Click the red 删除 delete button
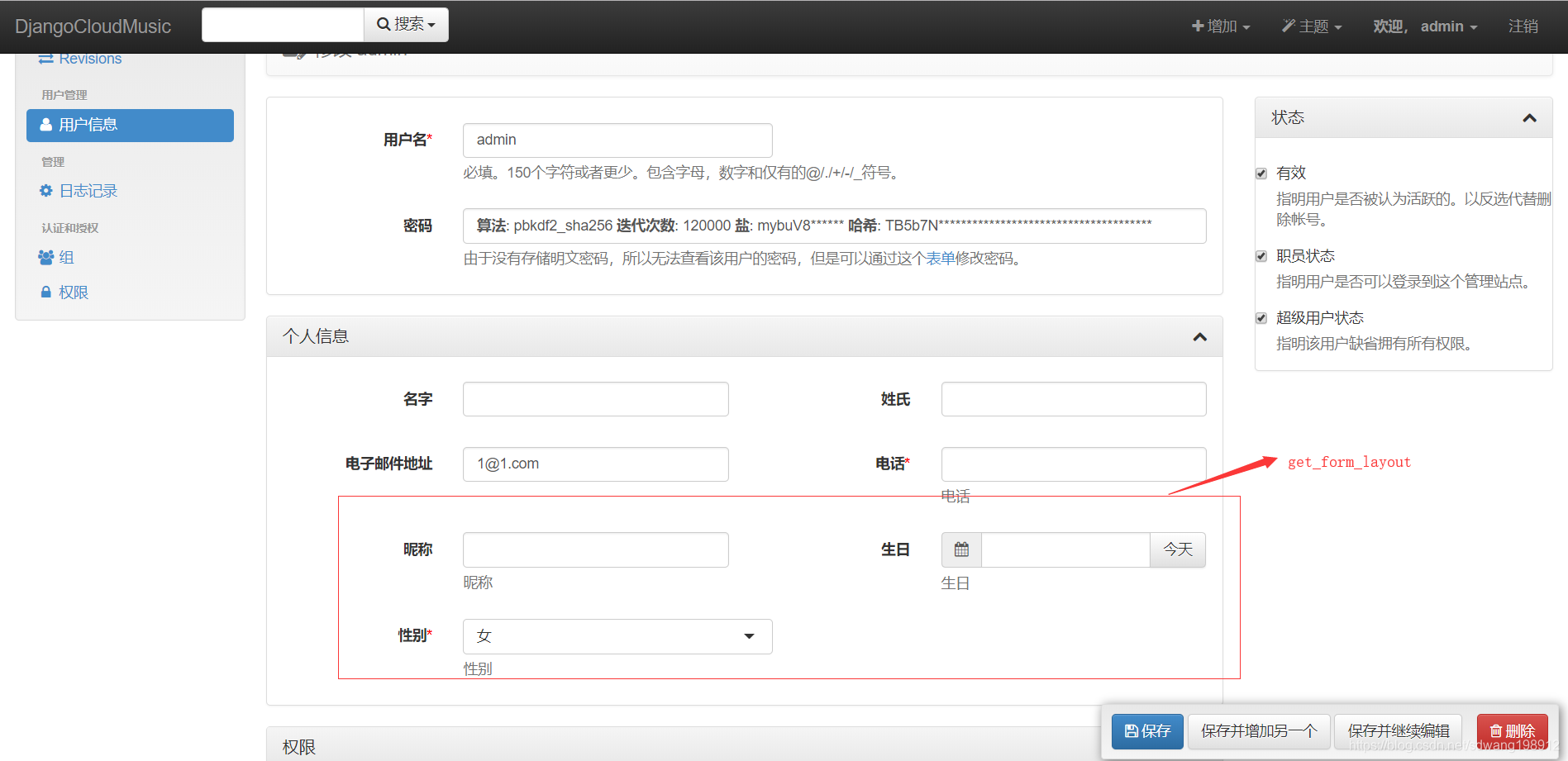Image resolution: width=1568 pixels, height=761 pixels. pyautogui.click(x=1513, y=731)
